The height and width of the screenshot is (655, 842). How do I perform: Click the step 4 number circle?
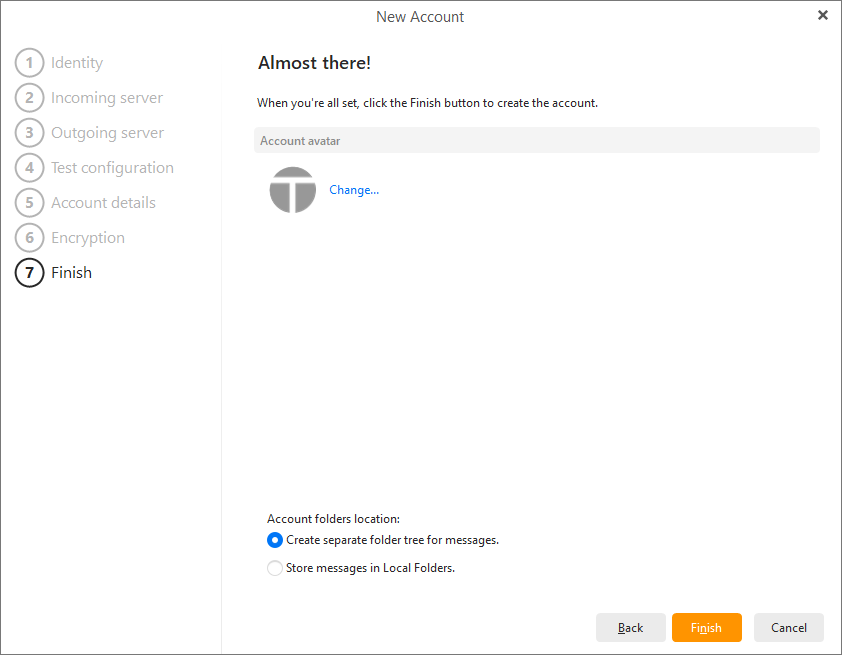pyautogui.click(x=30, y=168)
